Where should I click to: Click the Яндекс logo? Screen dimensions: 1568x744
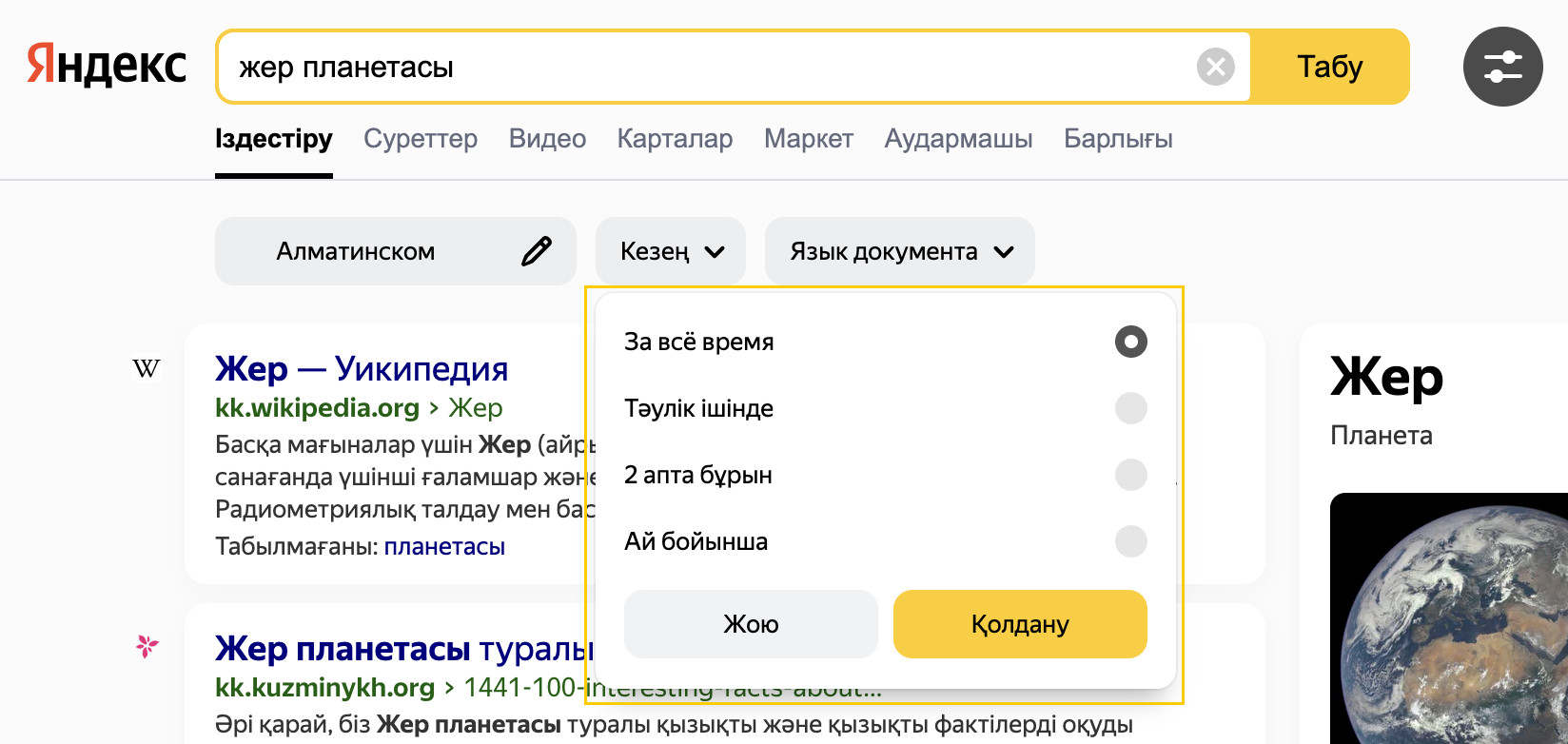[107, 66]
